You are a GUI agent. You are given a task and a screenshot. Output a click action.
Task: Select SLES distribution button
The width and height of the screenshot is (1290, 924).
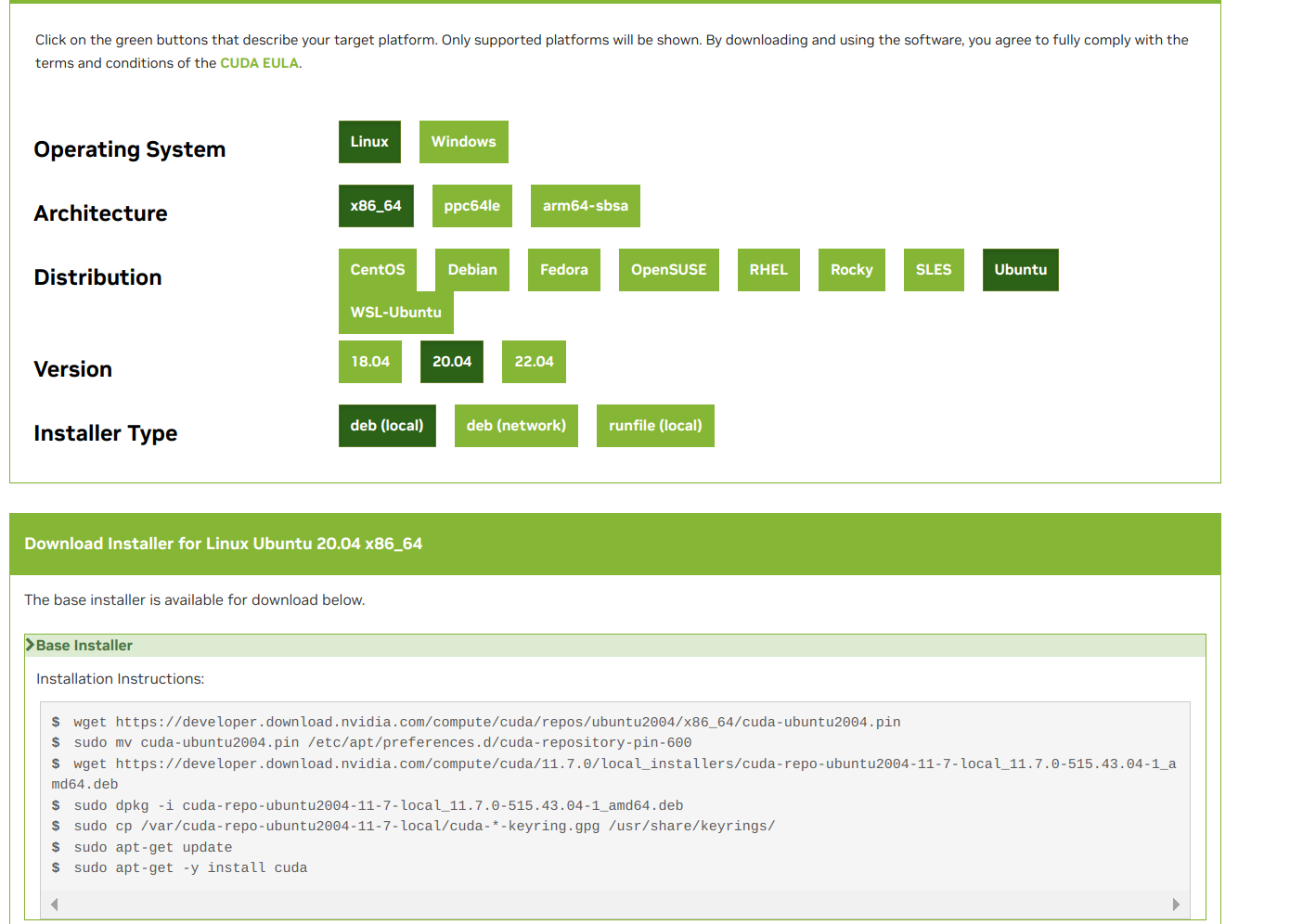(934, 270)
